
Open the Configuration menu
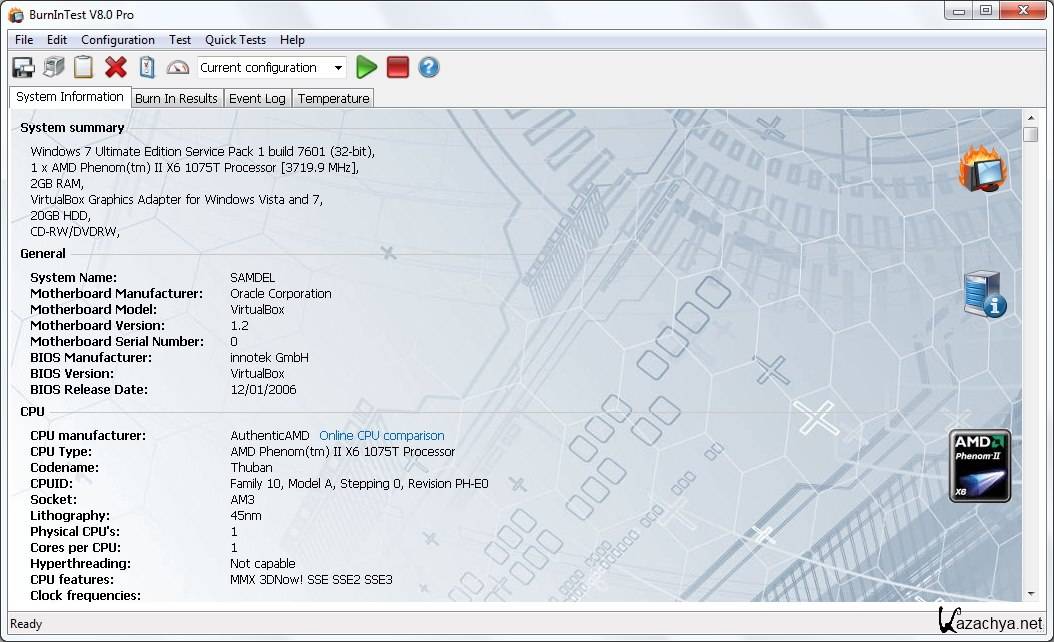pos(117,40)
